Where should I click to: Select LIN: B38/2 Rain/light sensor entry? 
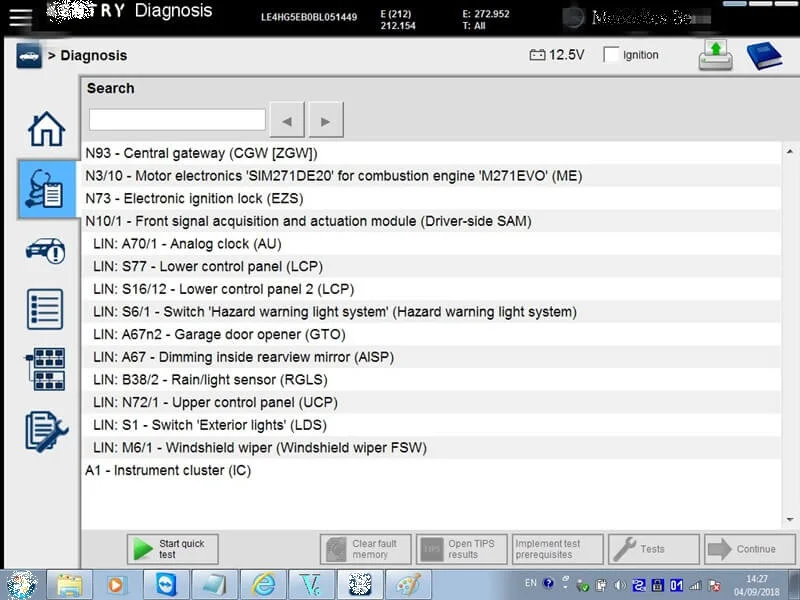[x=431, y=380]
